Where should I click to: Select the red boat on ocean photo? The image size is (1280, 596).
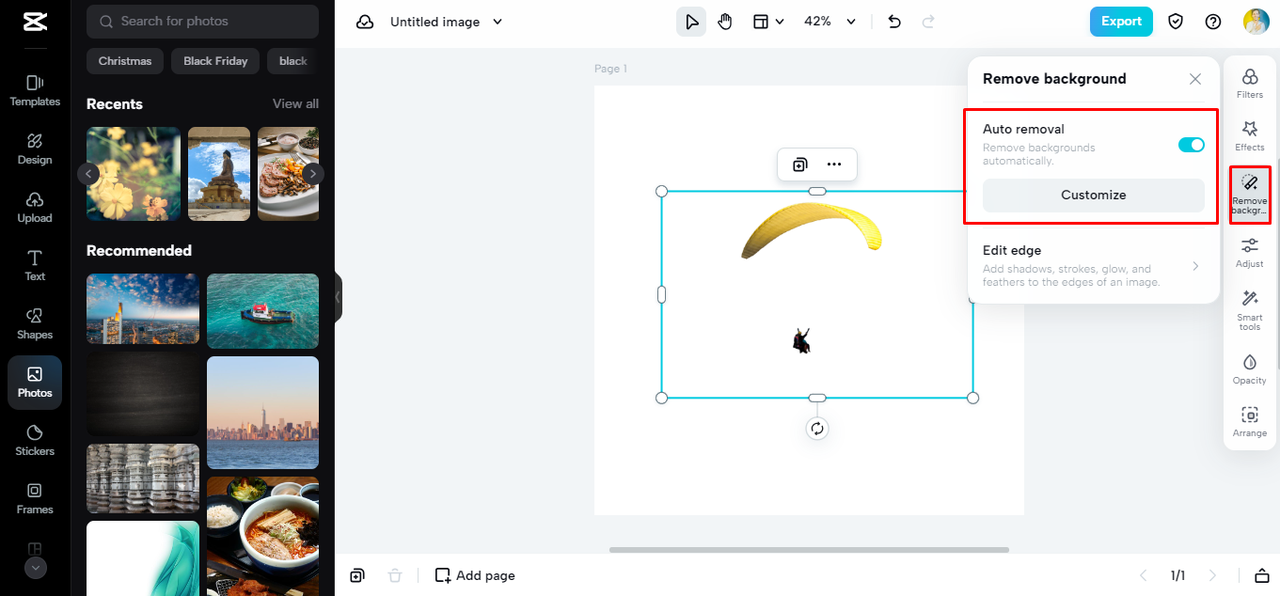click(x=263, y=311)
